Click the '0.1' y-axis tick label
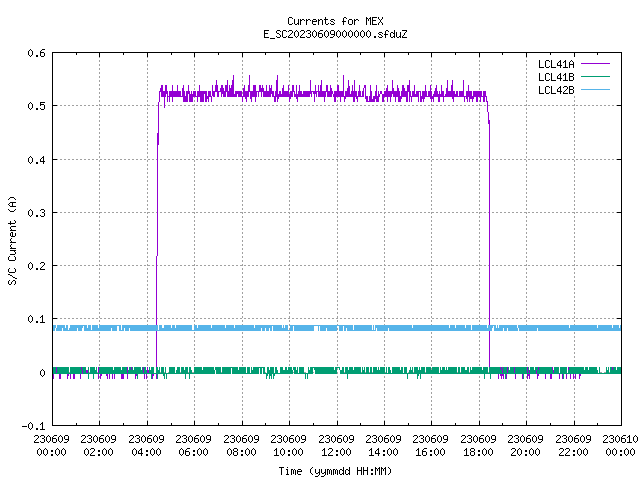This screenshot has width=640, height=480. tap(36, 319)
